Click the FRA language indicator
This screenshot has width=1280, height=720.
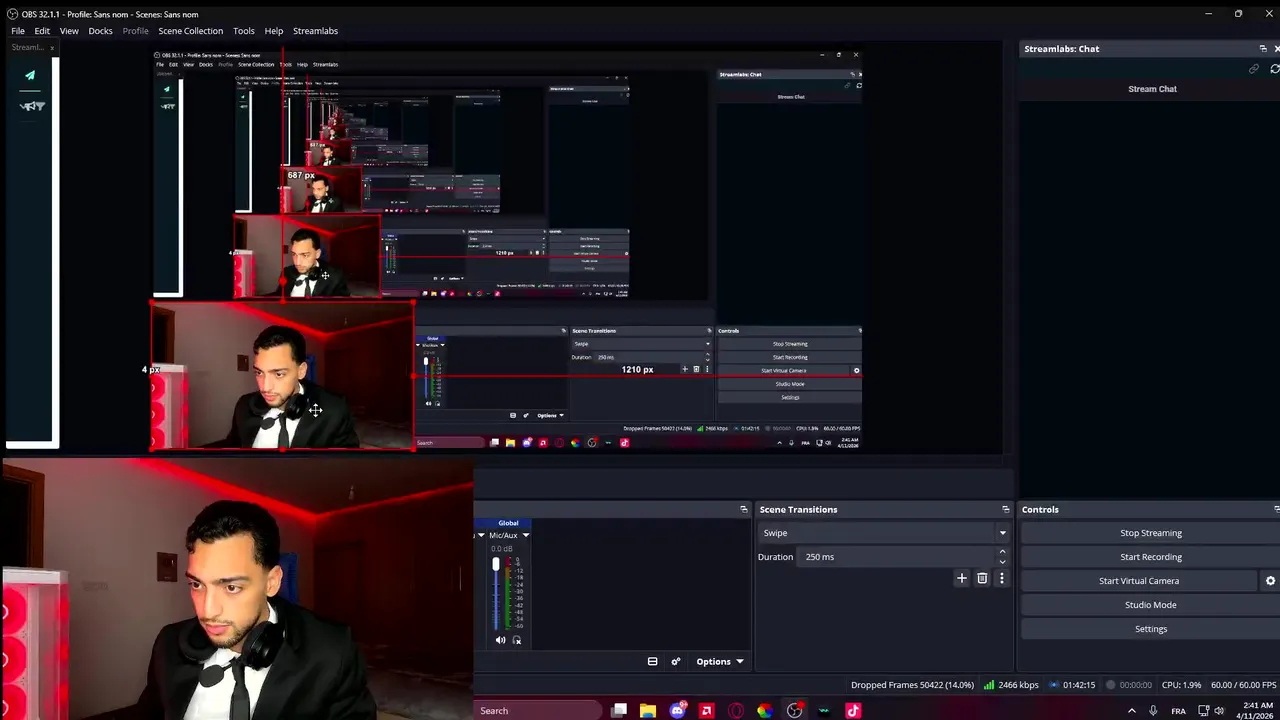(1179, 711)
